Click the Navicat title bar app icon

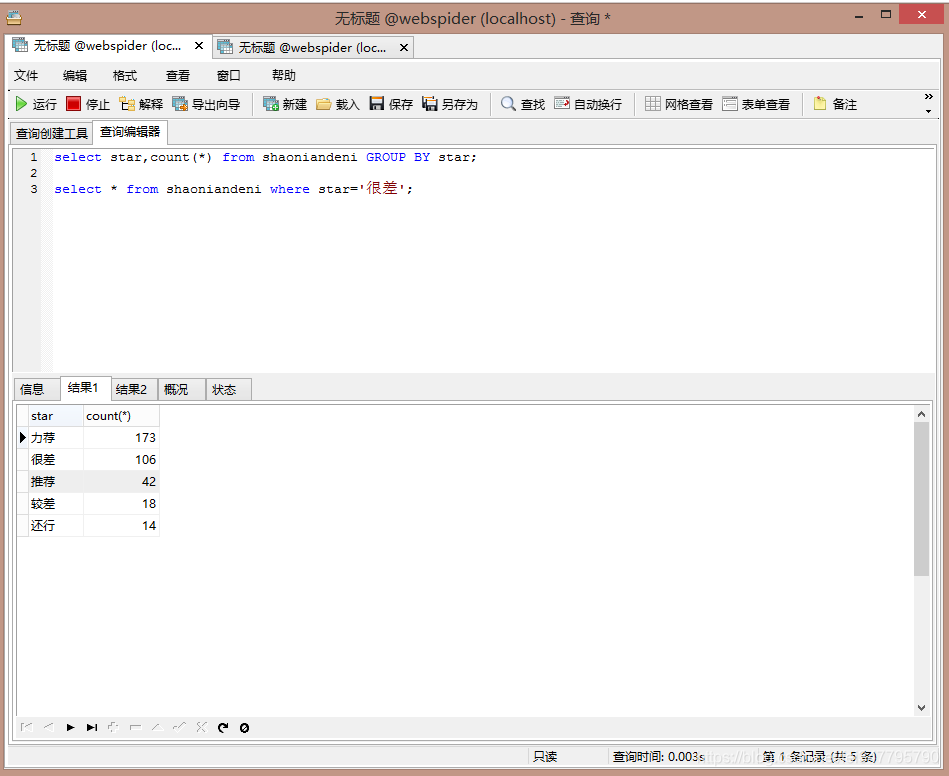coord(15,18)
